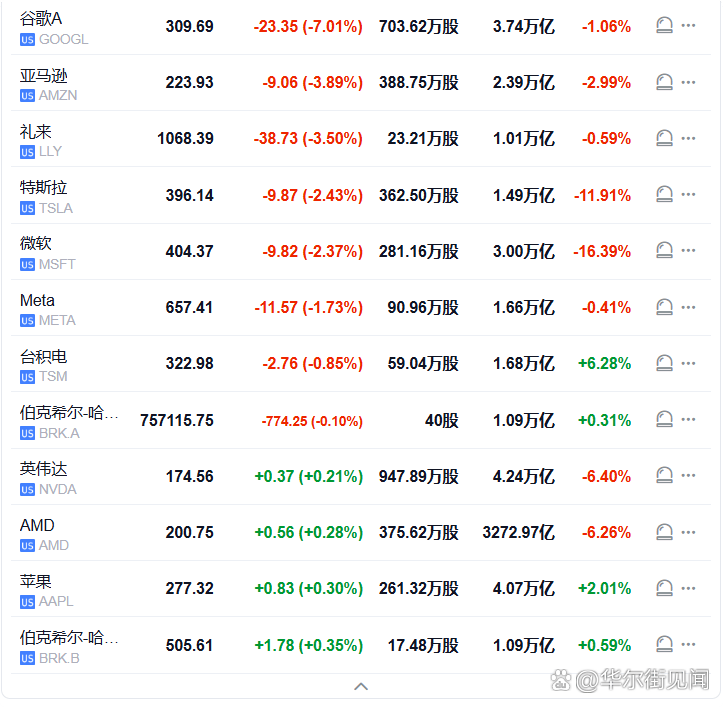The height and width of the screenshot is (707, 723).
Task: Open the 台积电 stock name
Action: (x=43, y=356)
